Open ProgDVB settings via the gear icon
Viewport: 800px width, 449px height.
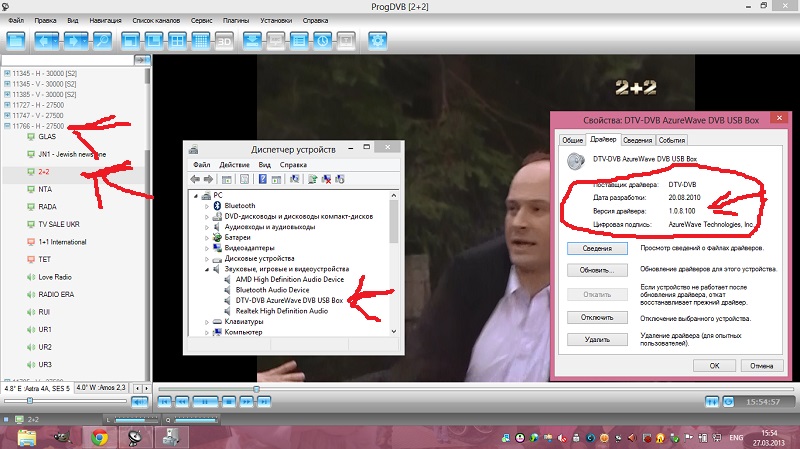tap(378, 40)
